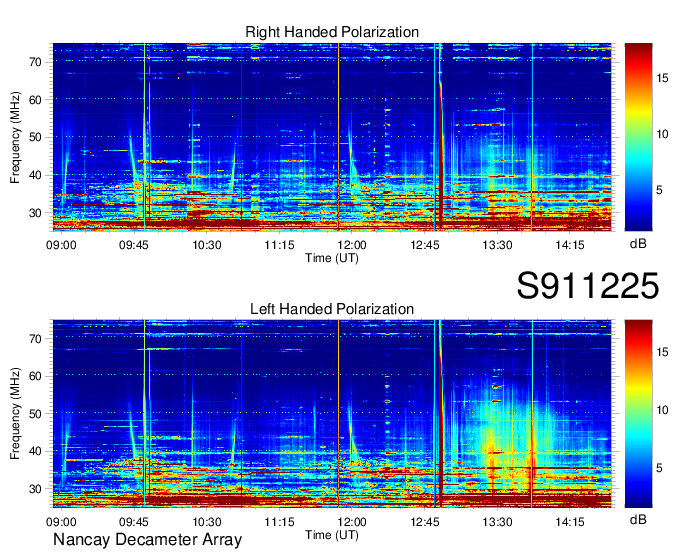Click the 30 MHz tick of Left Handed plot
Viewport: 680px width, 552px height.
36,490
